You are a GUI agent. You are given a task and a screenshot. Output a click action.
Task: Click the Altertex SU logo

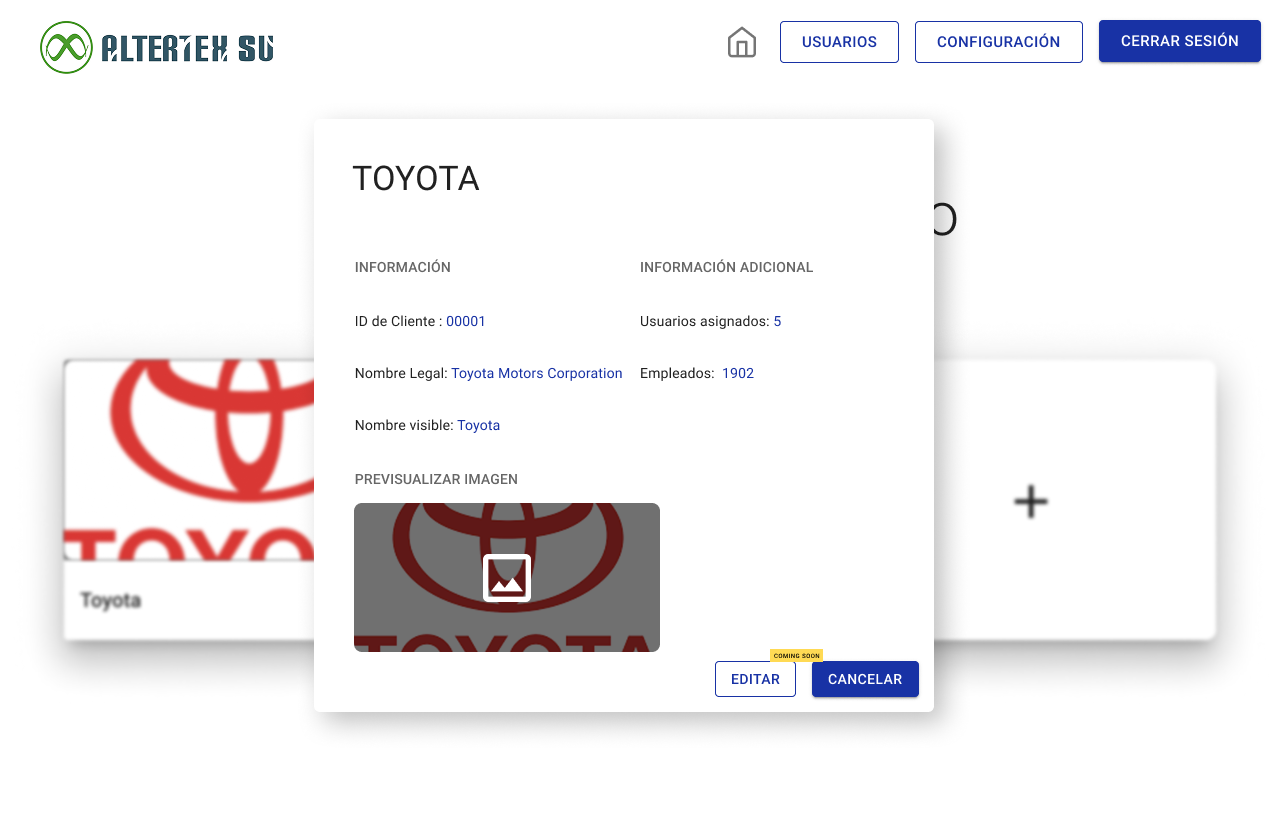[x=157, y=47]
